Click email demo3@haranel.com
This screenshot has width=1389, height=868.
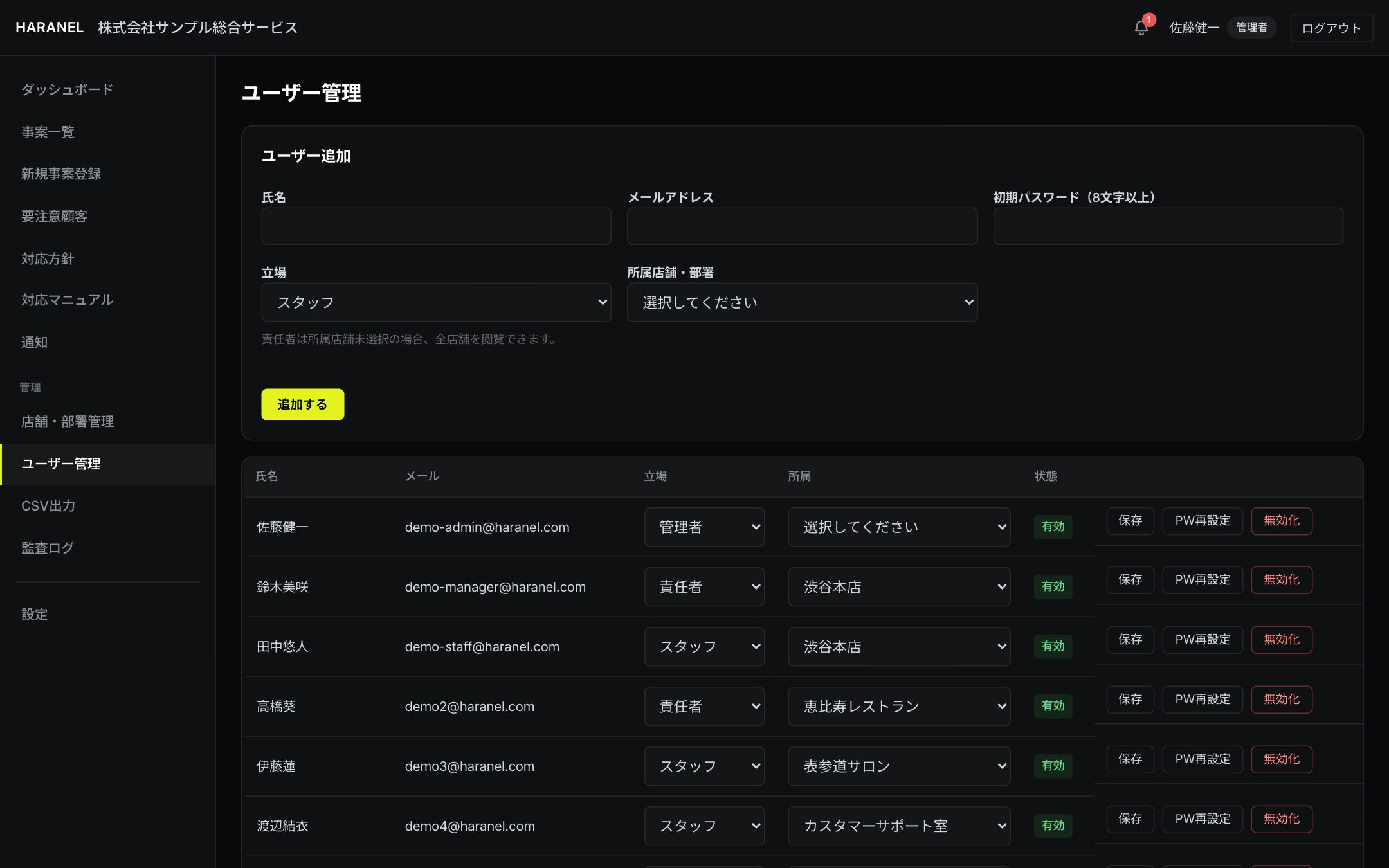coord(469,766)
